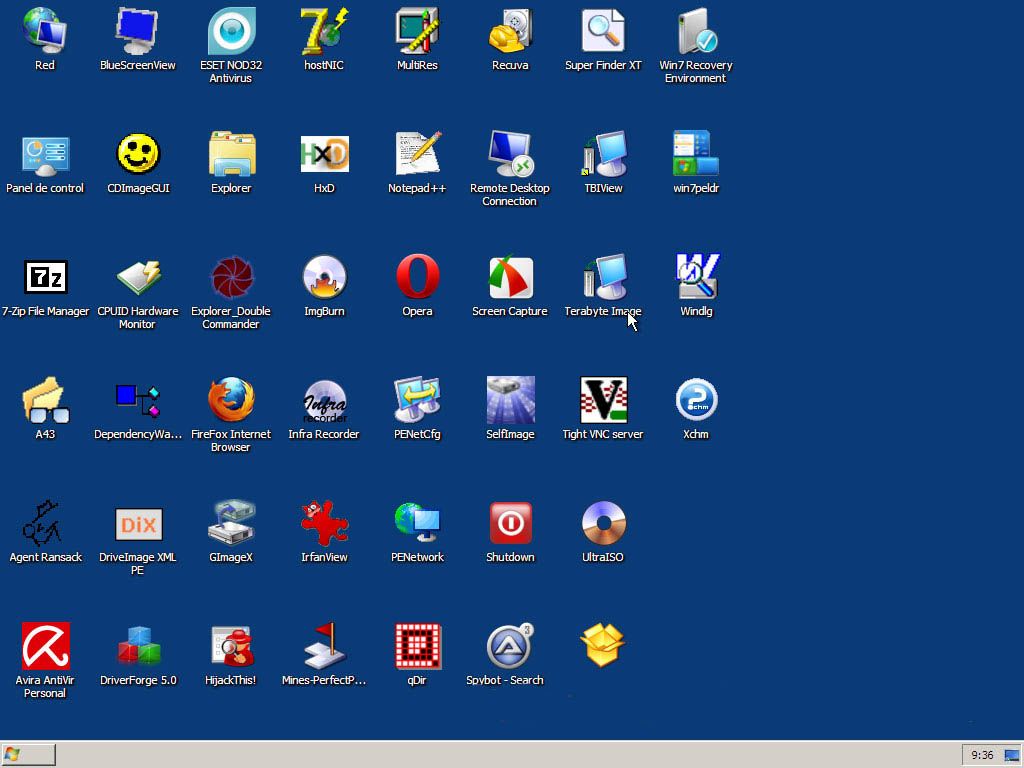The width and height of the screenshot is (1024, 768).
Task: Launch Screen Capture tool icon
Action: 510,278
